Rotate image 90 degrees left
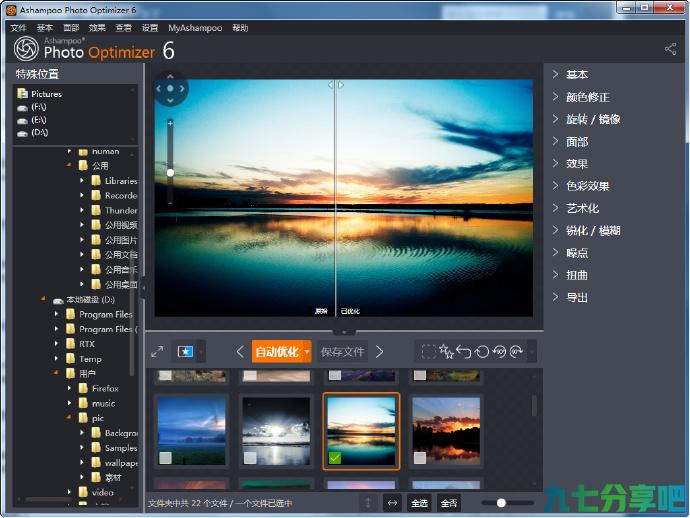This screenshot has height=518, width=690. pos(499,352)
